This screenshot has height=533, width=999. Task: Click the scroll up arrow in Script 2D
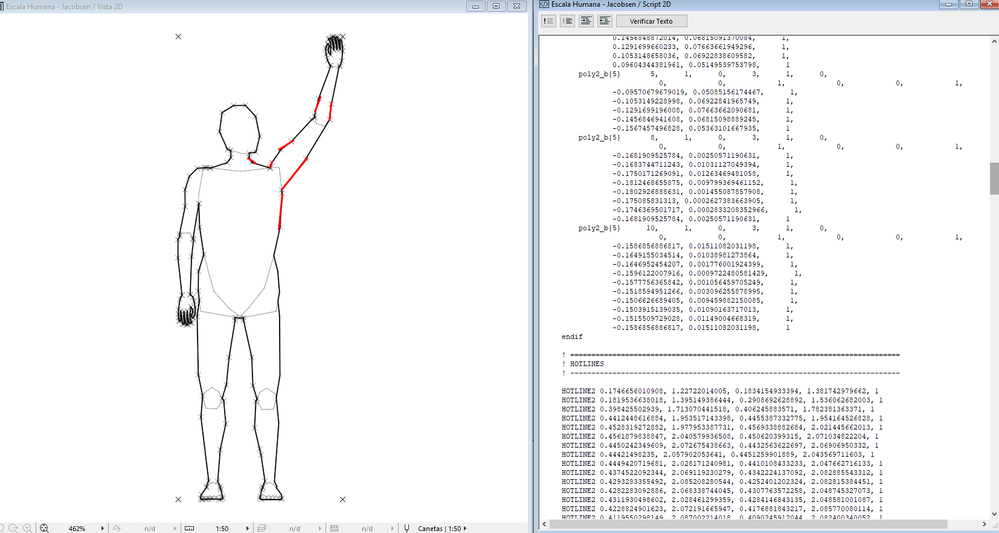tap(994, 41)
